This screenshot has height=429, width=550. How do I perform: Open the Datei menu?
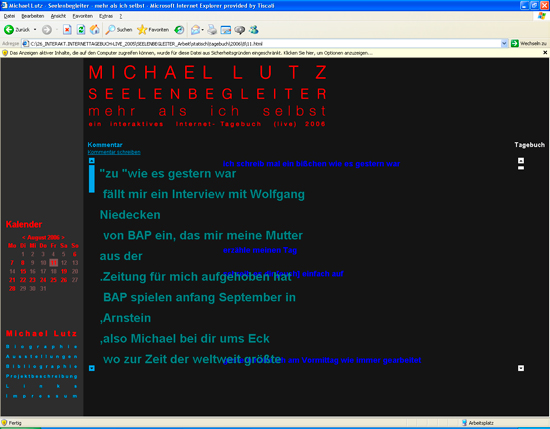9,16
